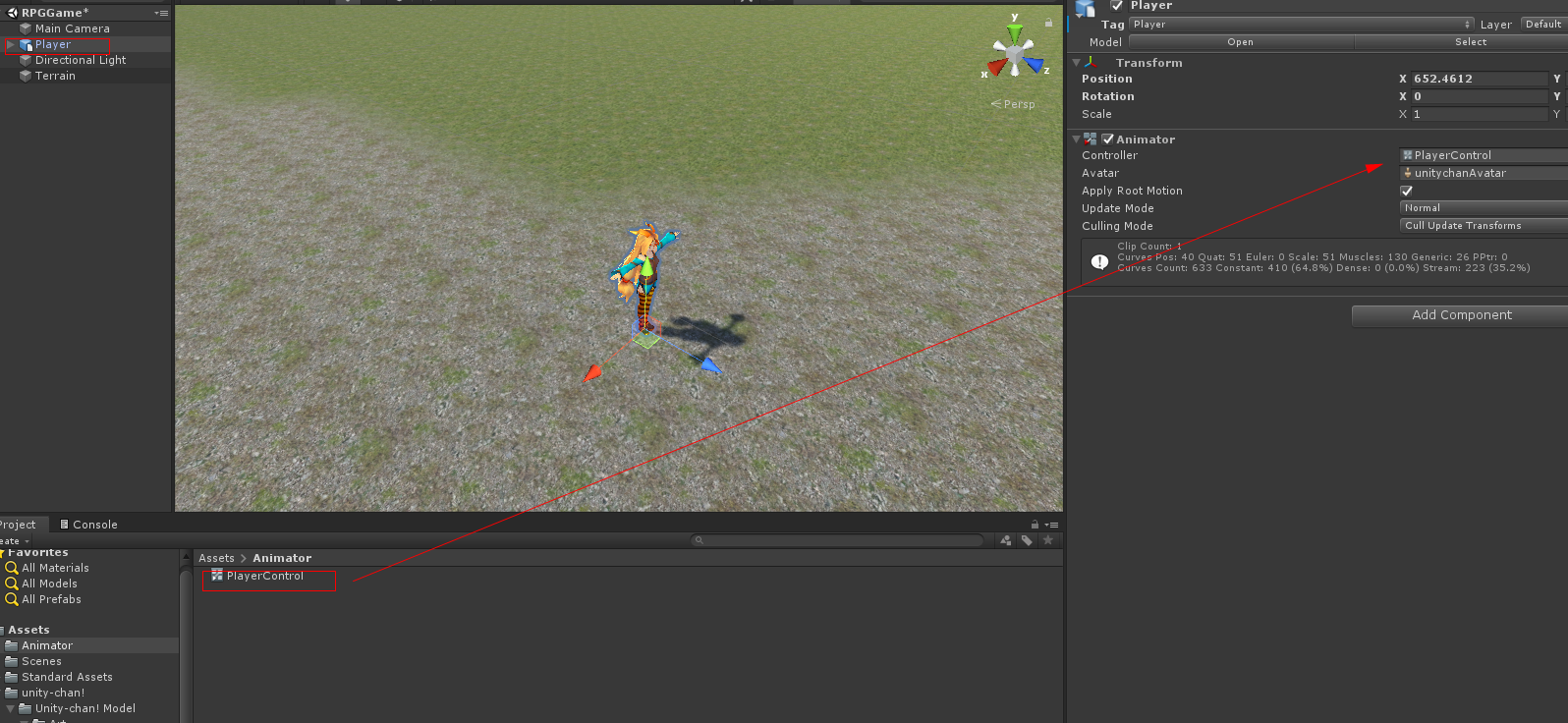Viewport: 1568px width, 723px height.
Task: Select Directional Light in Hierarchy
Action: (x=81, y=60)
